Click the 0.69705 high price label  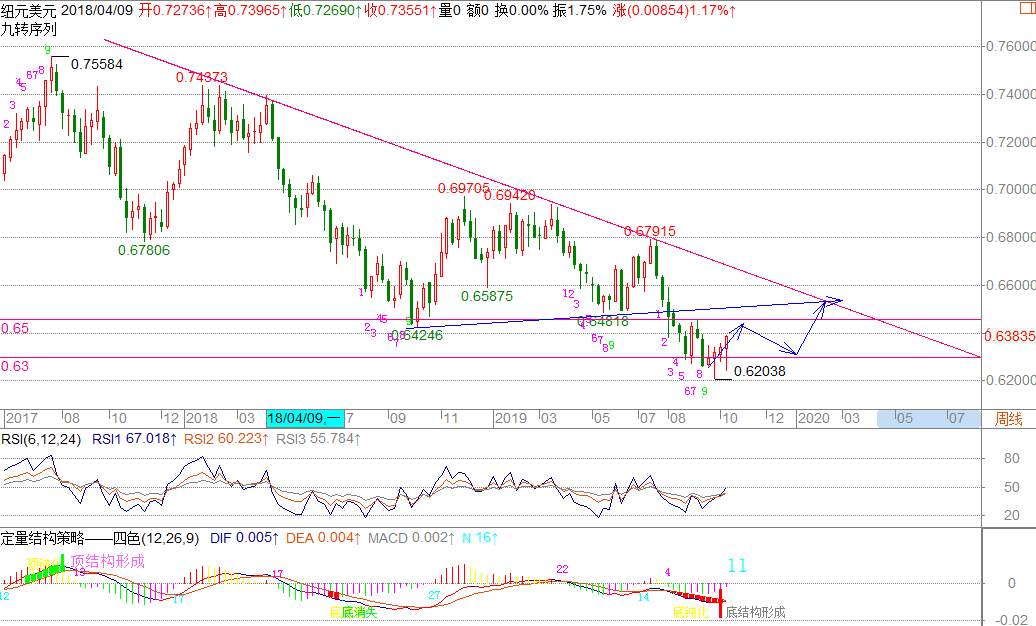(464, 189)
